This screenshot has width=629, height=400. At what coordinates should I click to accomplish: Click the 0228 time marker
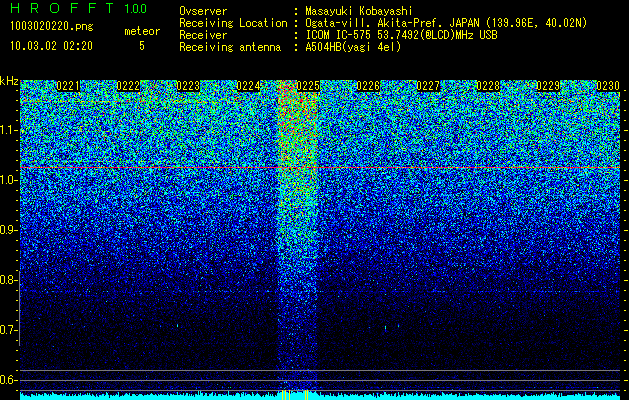(x=488, y=86)
